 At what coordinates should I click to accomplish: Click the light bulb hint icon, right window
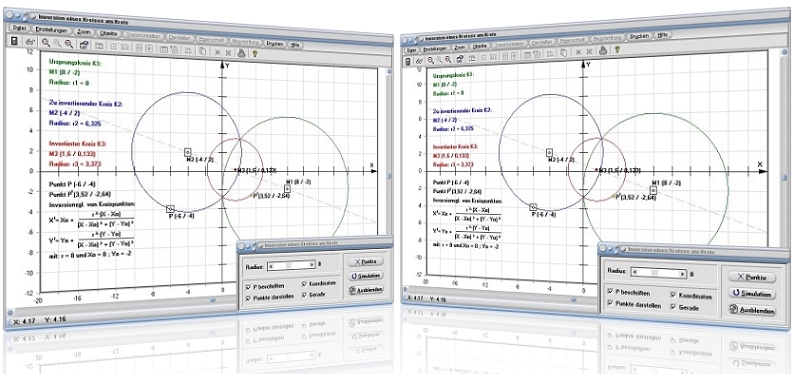[x=617, y=49]
